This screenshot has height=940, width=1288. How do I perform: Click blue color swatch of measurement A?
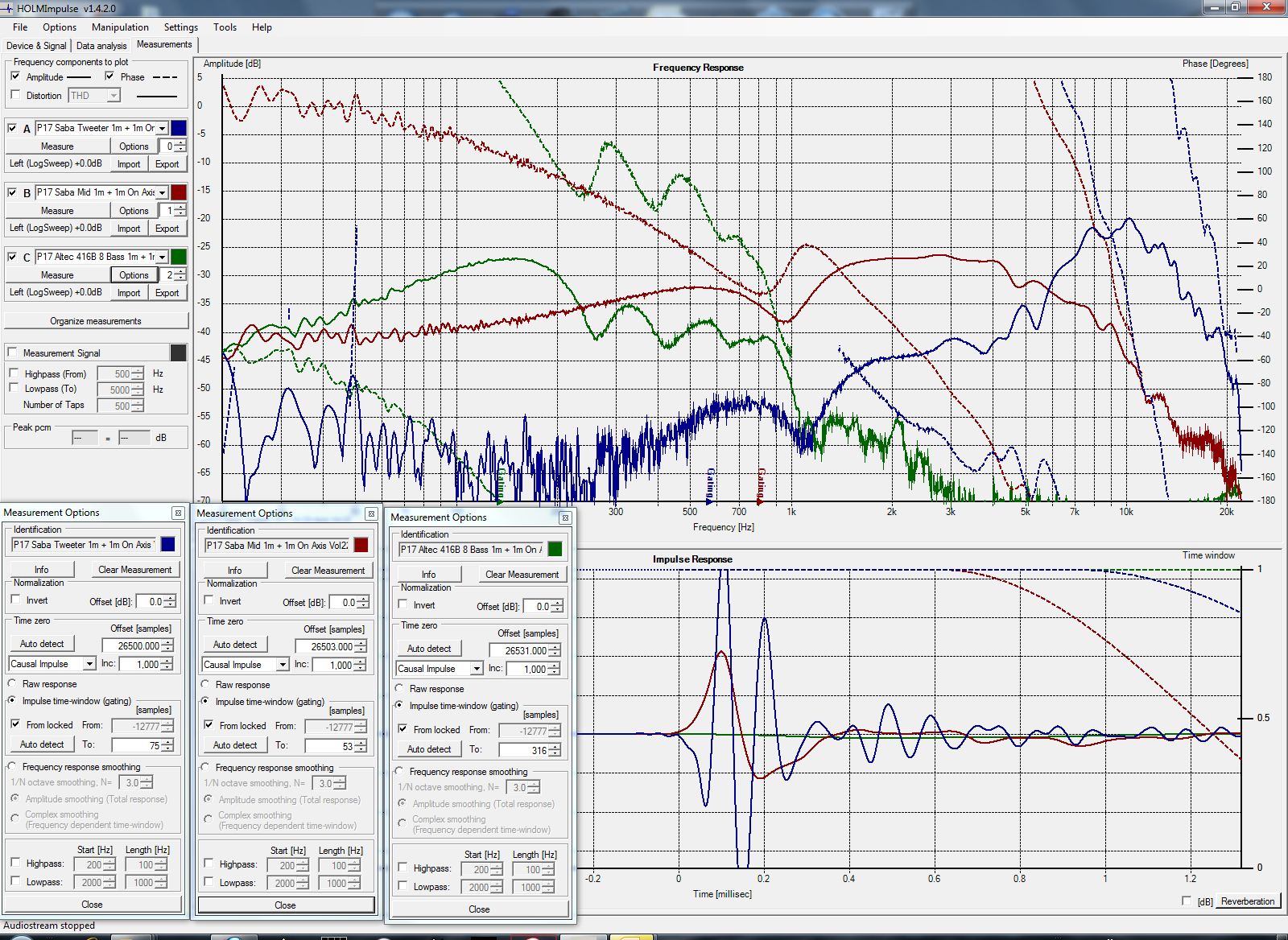179,128
